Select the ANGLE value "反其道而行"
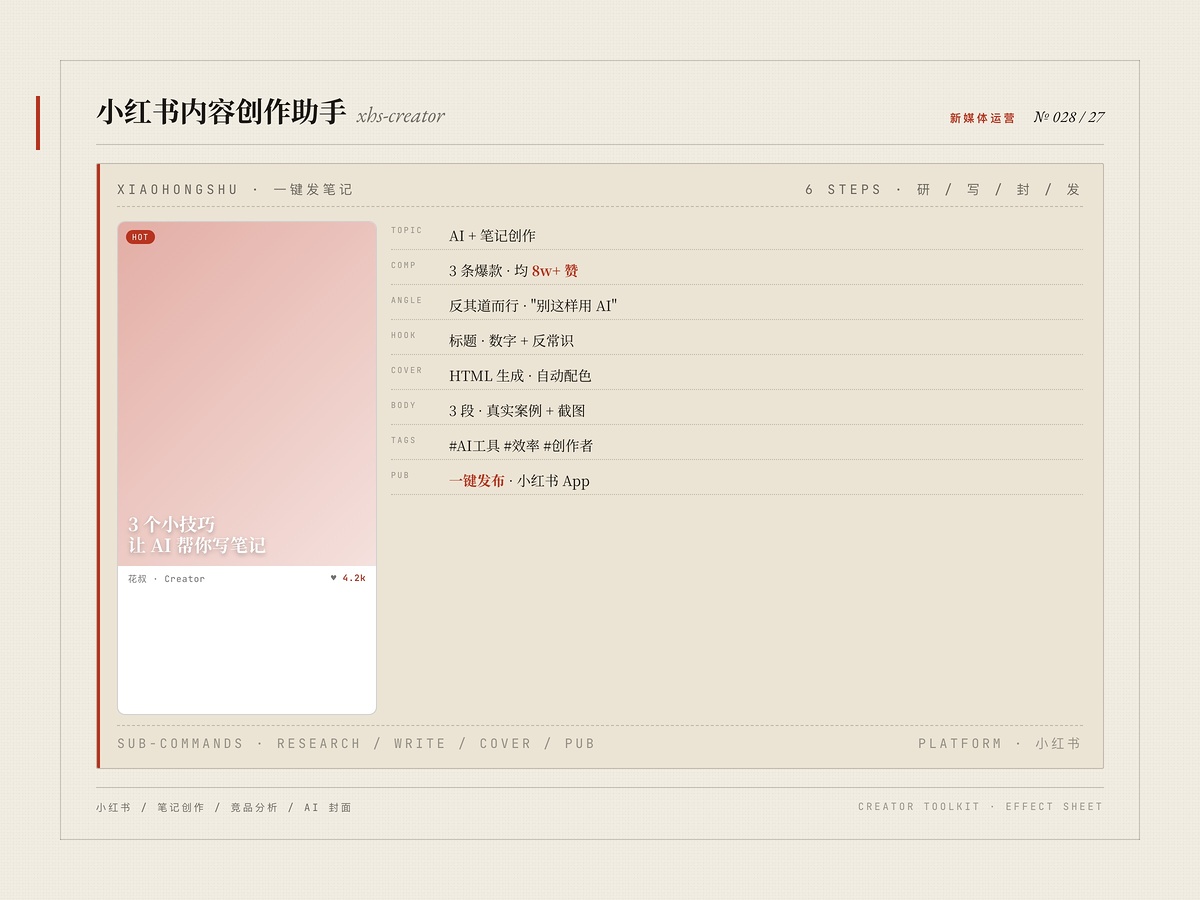The width and height of the screenshot is (1200, 900). coord(484,306)
